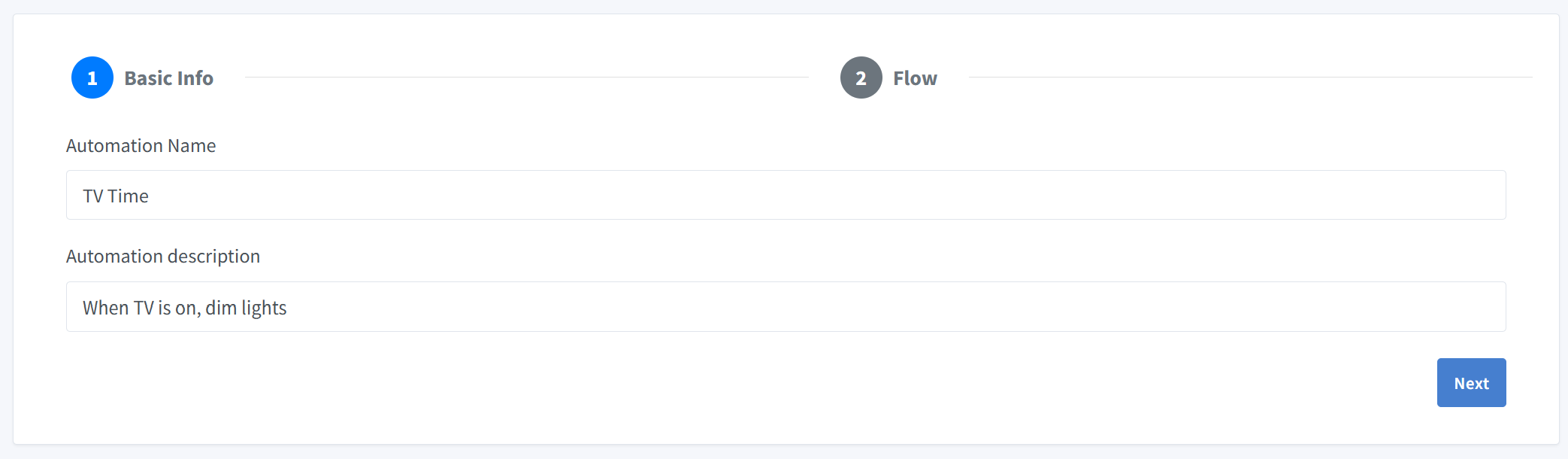The image size is (1568, 459).
Task: Click the number 2 in the stepper
Action: coord(861,78)
